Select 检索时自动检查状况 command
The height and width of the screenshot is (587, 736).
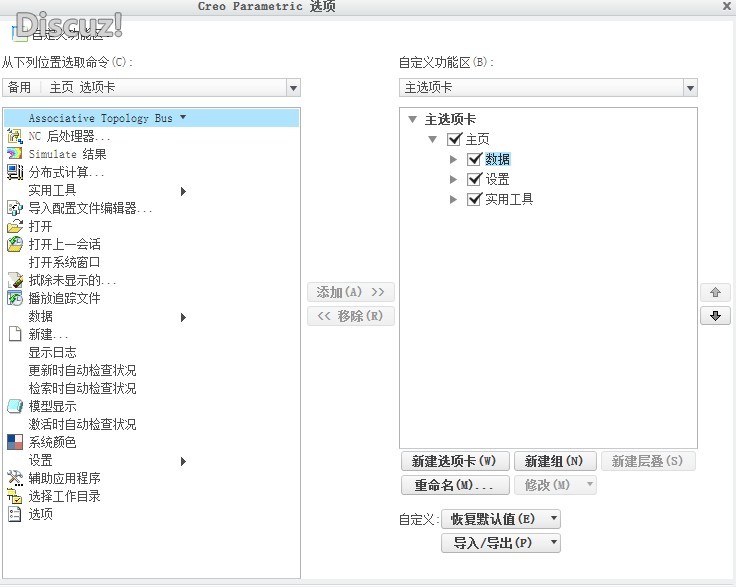tap(83, 388)
